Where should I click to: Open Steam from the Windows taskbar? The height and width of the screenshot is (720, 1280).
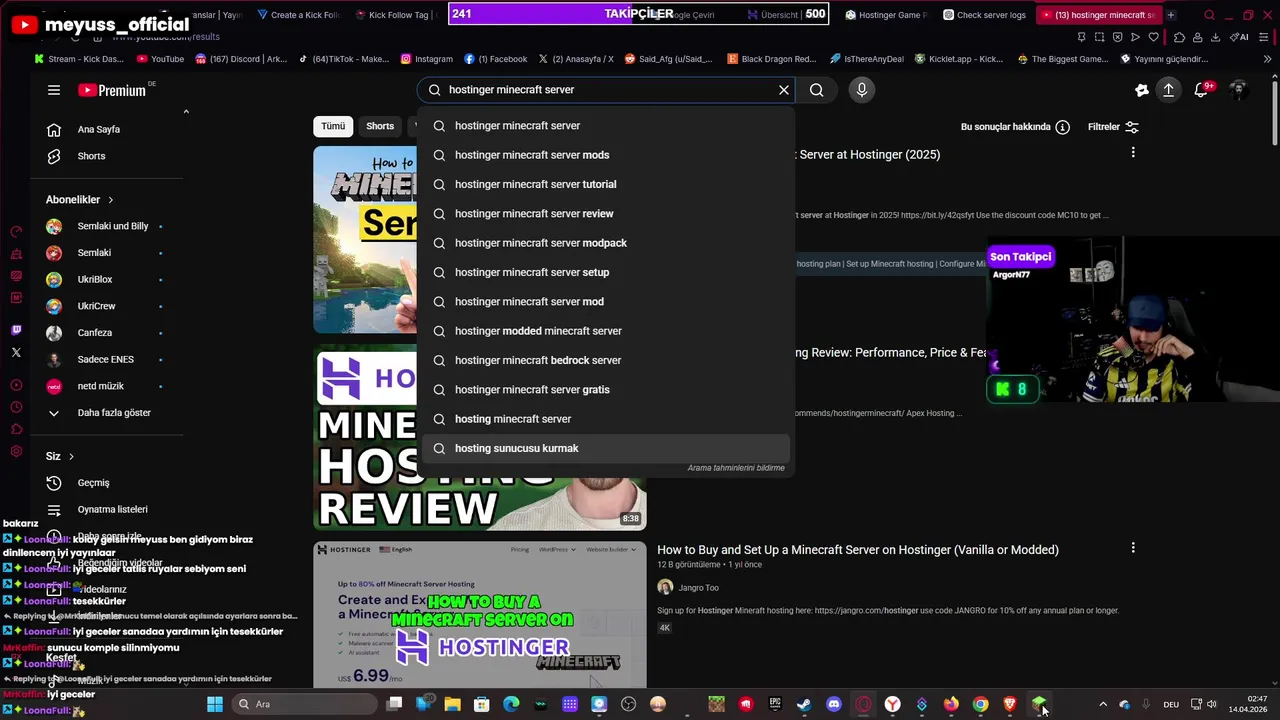pos(804,704)
